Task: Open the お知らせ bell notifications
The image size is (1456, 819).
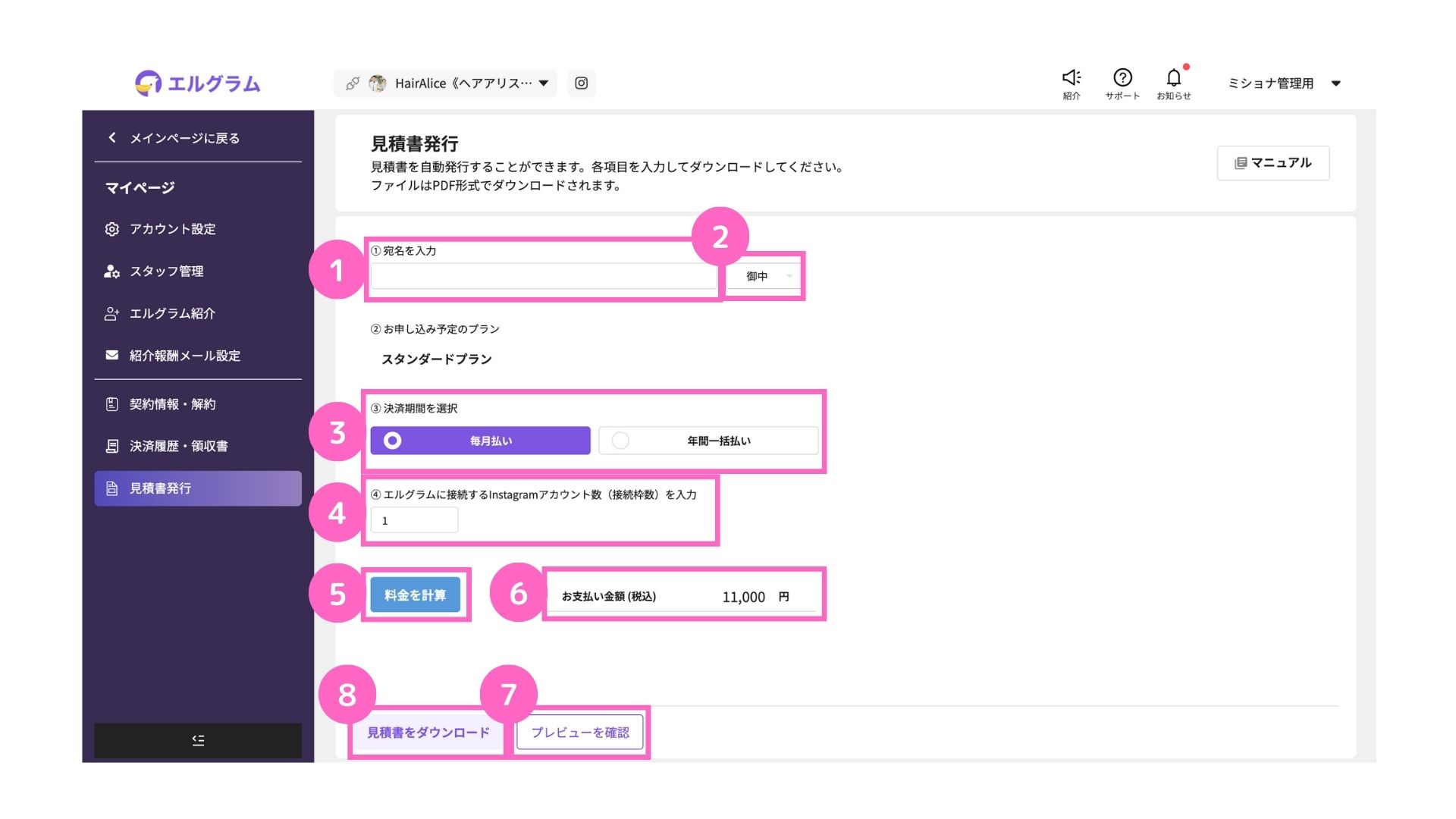Action: tap(1173, 78)
